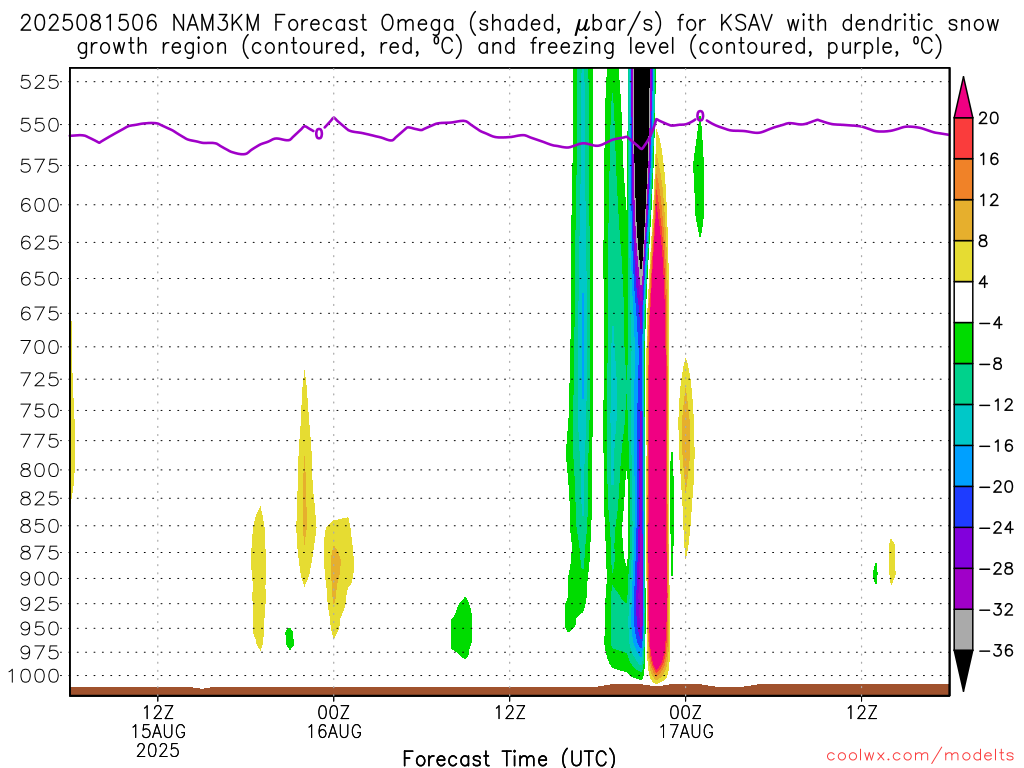The image size is (1024, 768).
Task: Click the pink upward arrow above colorbar value 20
Action: point(963,97)
